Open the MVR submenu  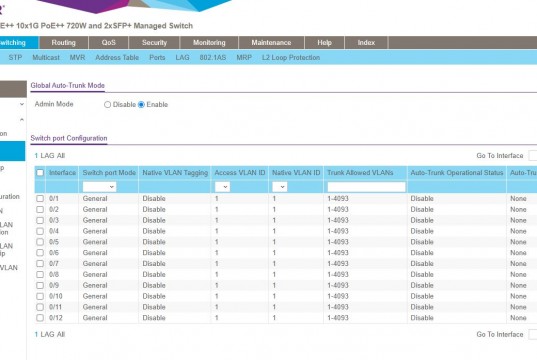point(77,58)
